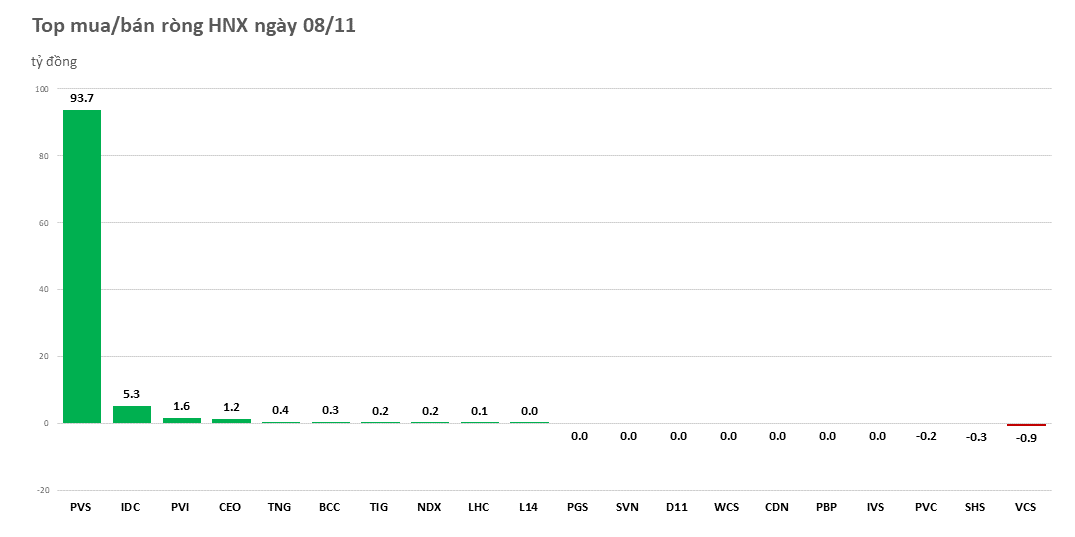
Task: Click the -0.9 data label for VCS
Action: pyautogui.click(x=1026, y=438)
